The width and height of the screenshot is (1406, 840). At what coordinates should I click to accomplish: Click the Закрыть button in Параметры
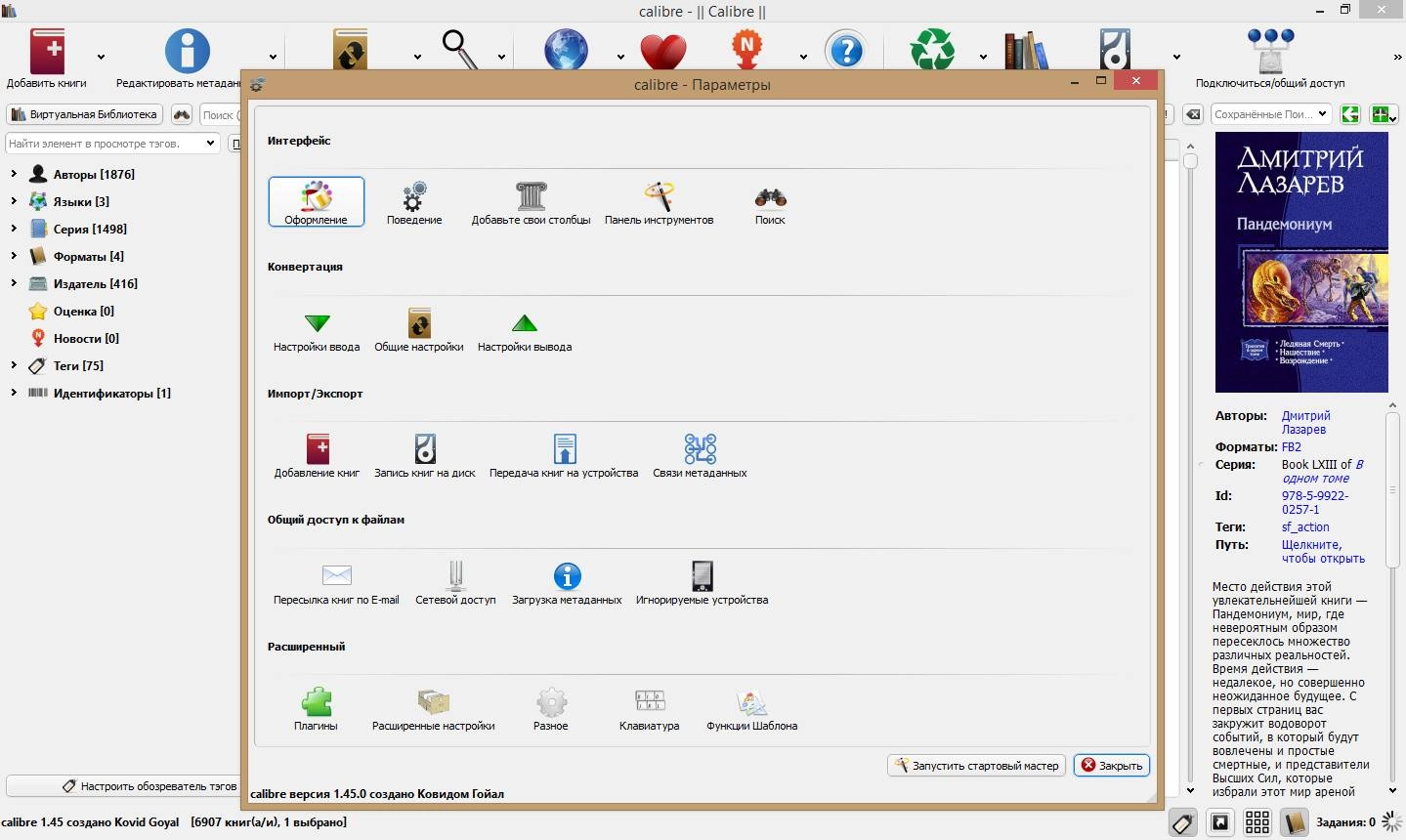pos(1111,766)
